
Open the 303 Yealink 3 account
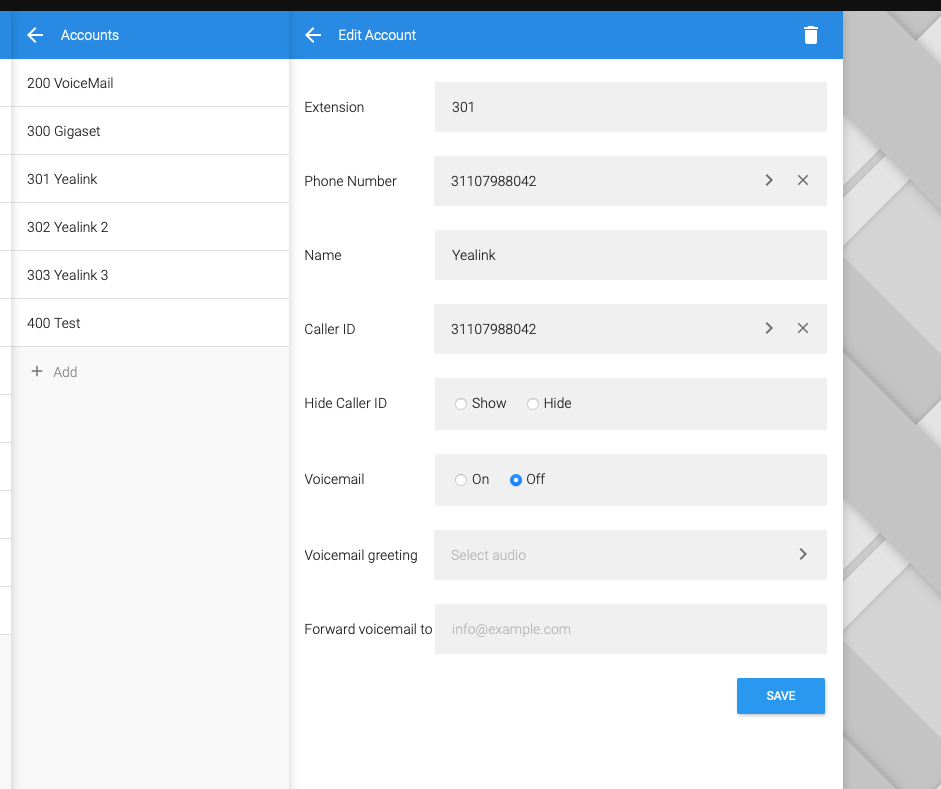(150, 275)
